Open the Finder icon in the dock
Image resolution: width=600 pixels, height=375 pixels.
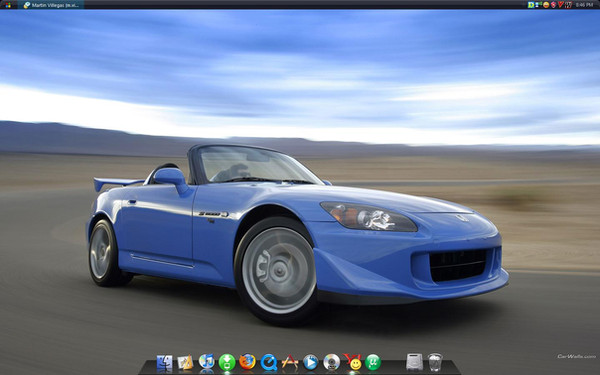165,362
